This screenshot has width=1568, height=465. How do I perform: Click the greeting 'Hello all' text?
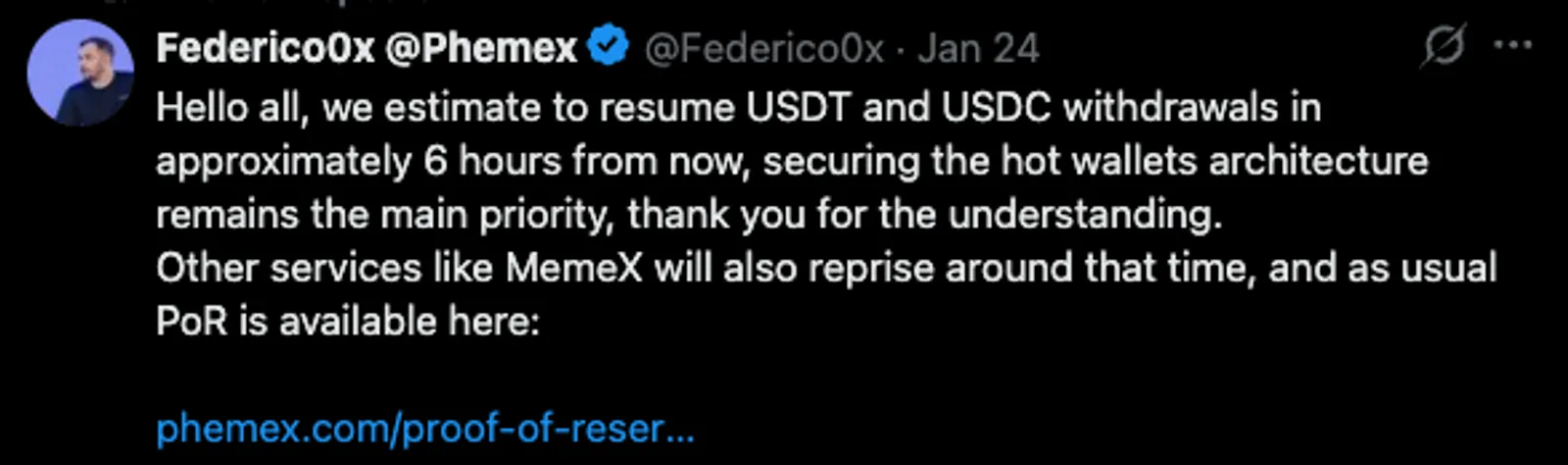coord(233,108)
